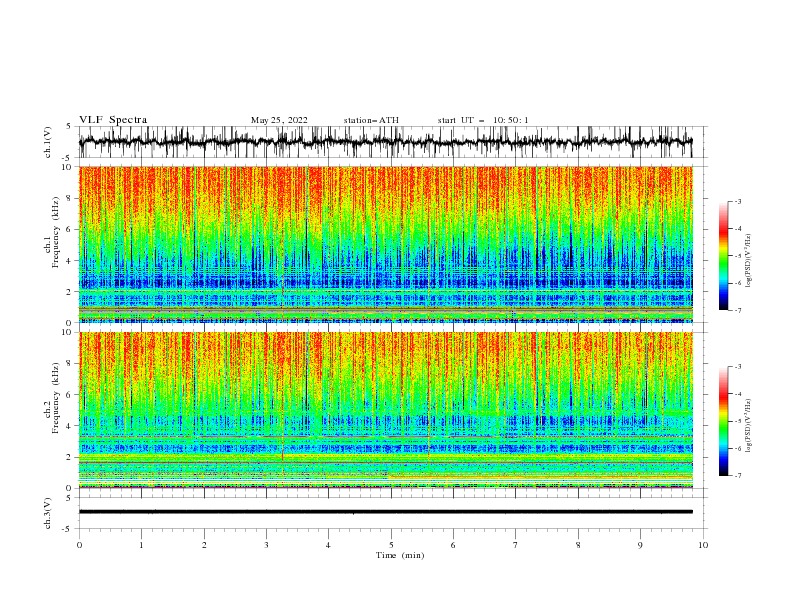
Task: Click time axis tick label "5"
Action: tap(391, 545)
